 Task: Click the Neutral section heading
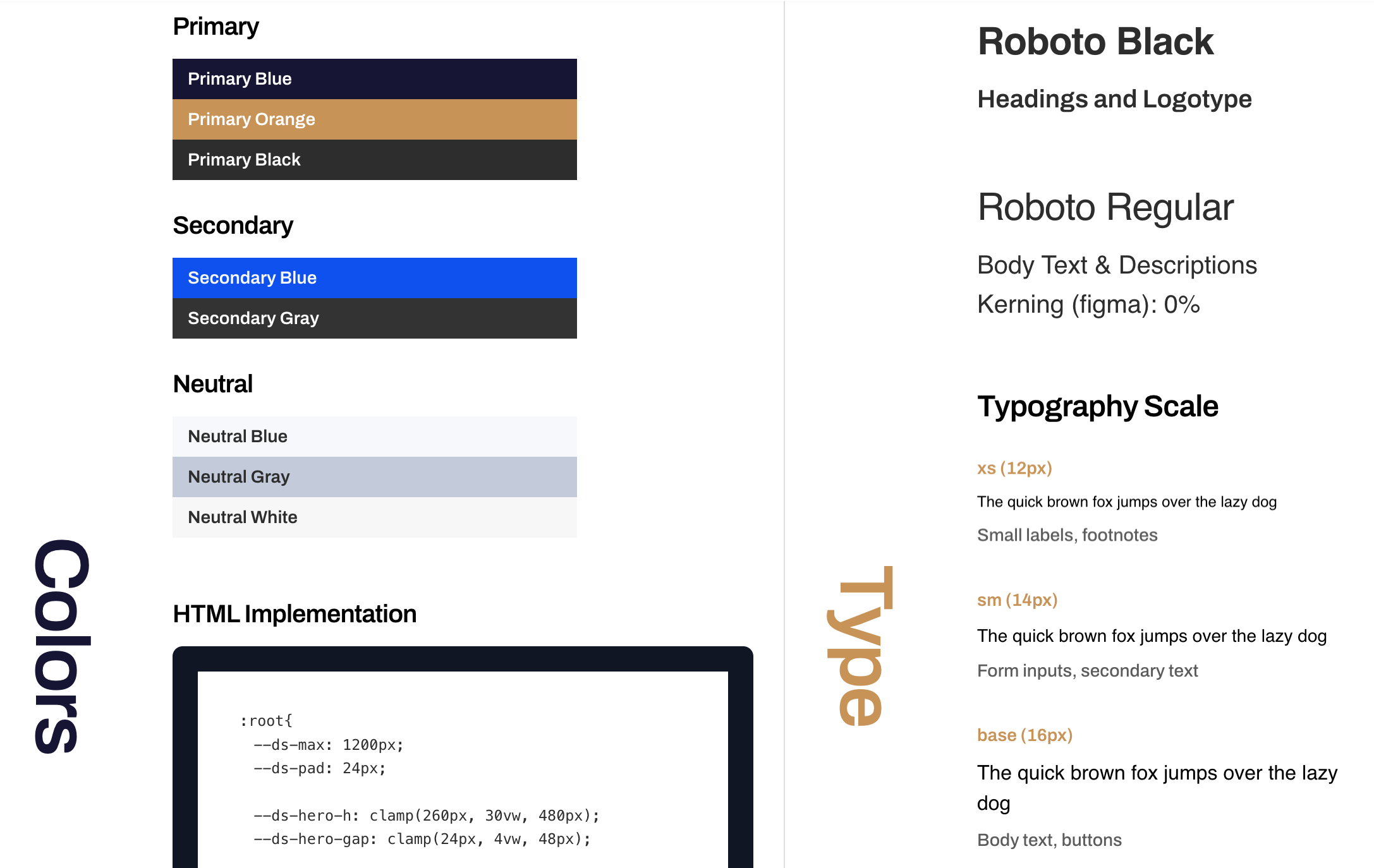[x=212, y=383]
